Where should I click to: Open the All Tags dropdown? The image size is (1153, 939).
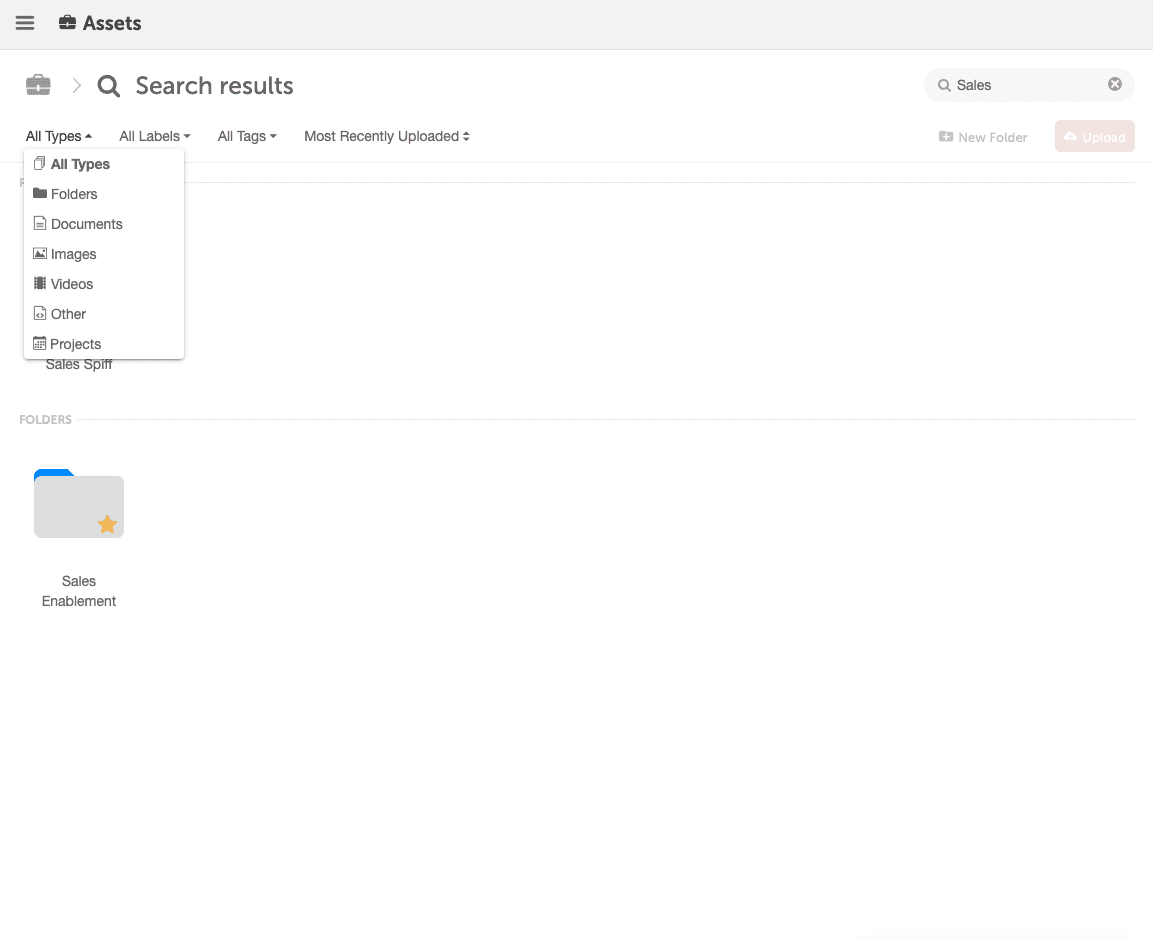pos(247,136)
